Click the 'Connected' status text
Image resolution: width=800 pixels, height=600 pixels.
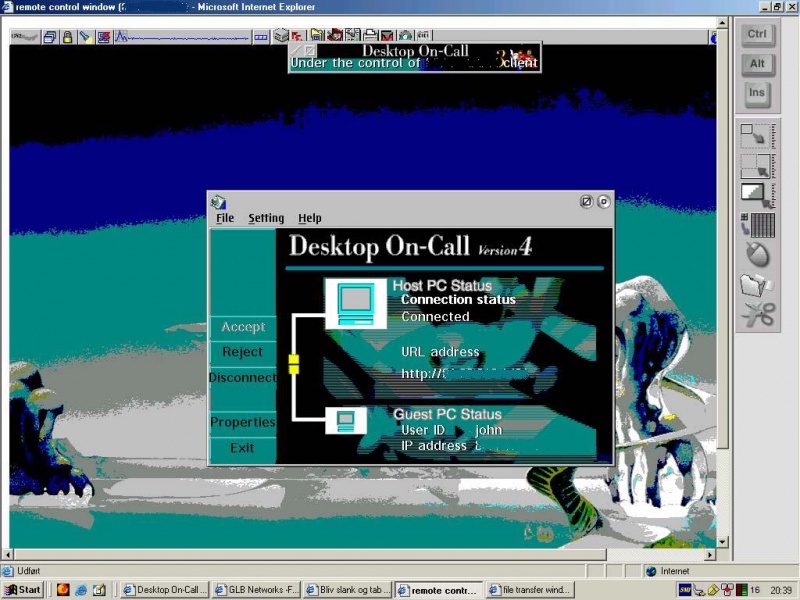tap(435, 317)
